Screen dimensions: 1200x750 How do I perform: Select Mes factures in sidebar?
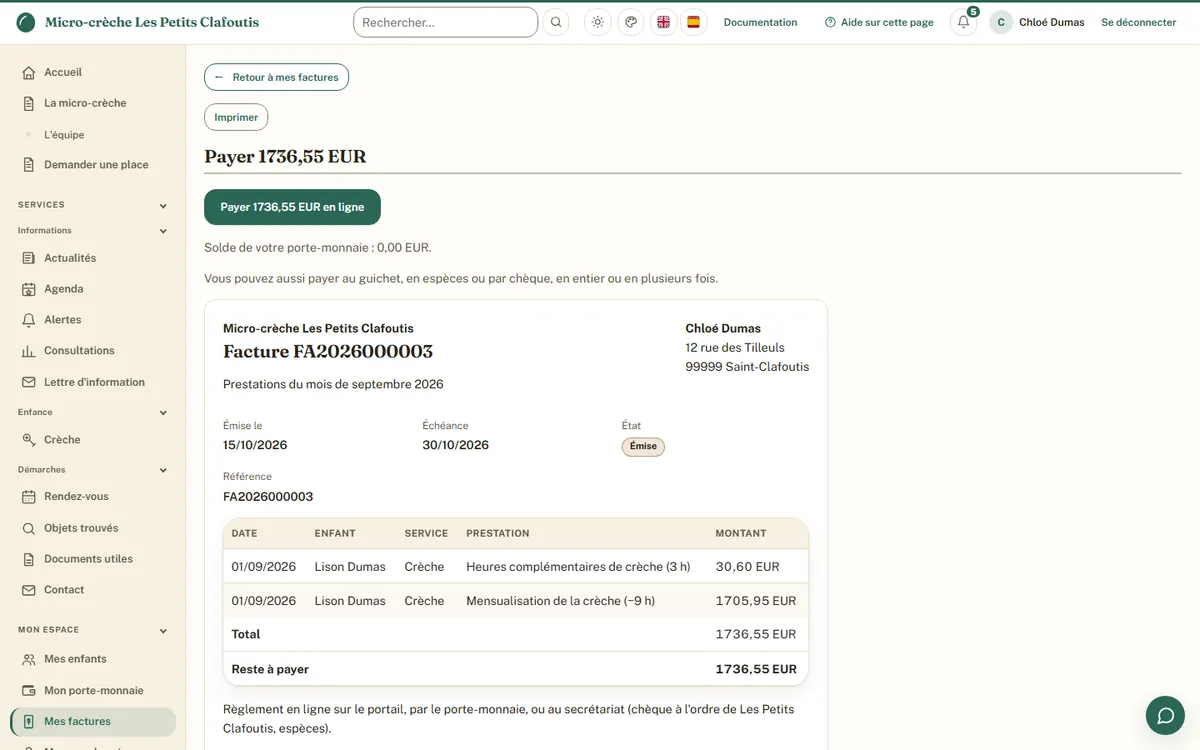click(x=93, y=722)
